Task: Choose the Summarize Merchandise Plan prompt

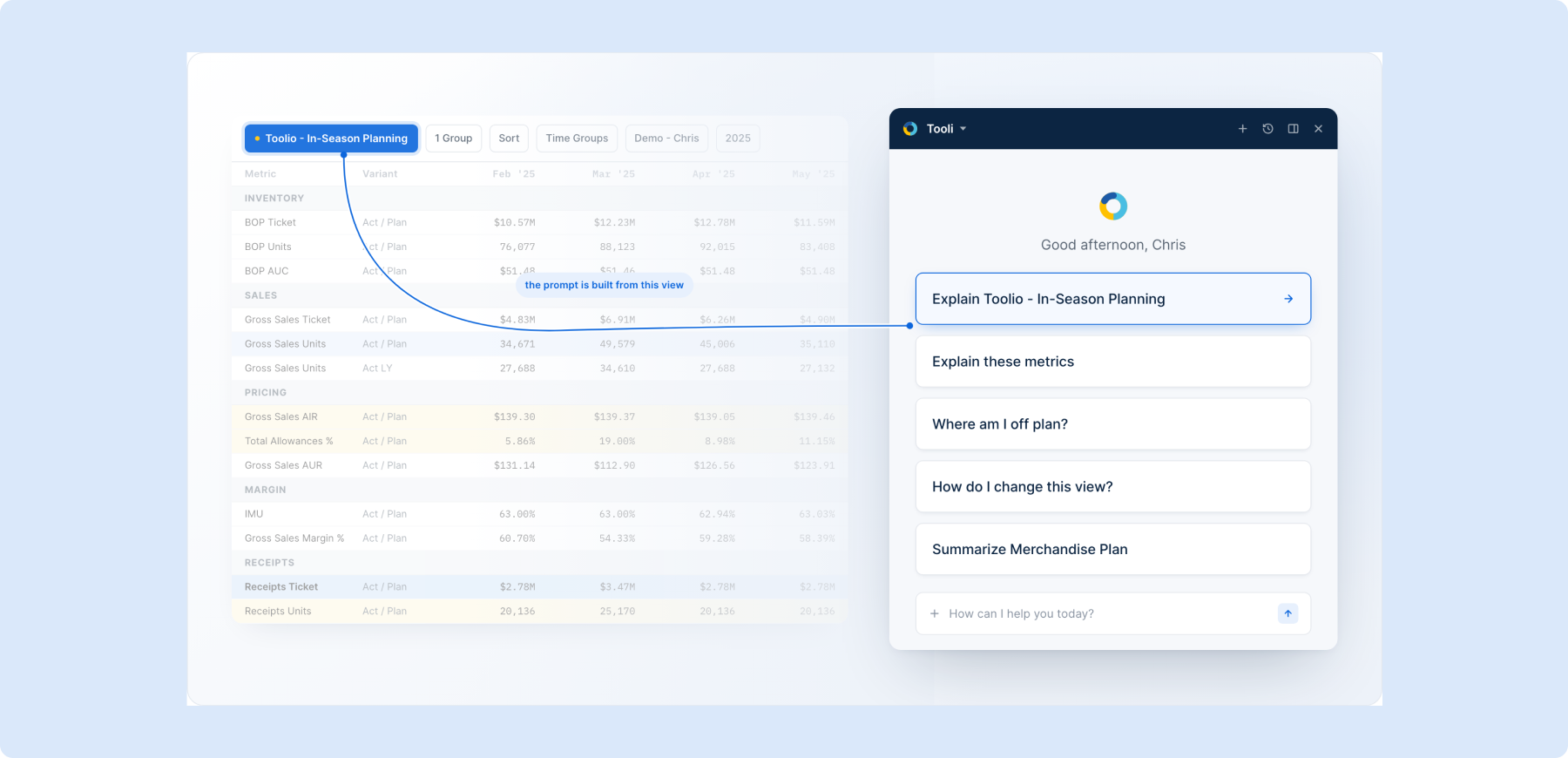Action: click(1113, 550)
